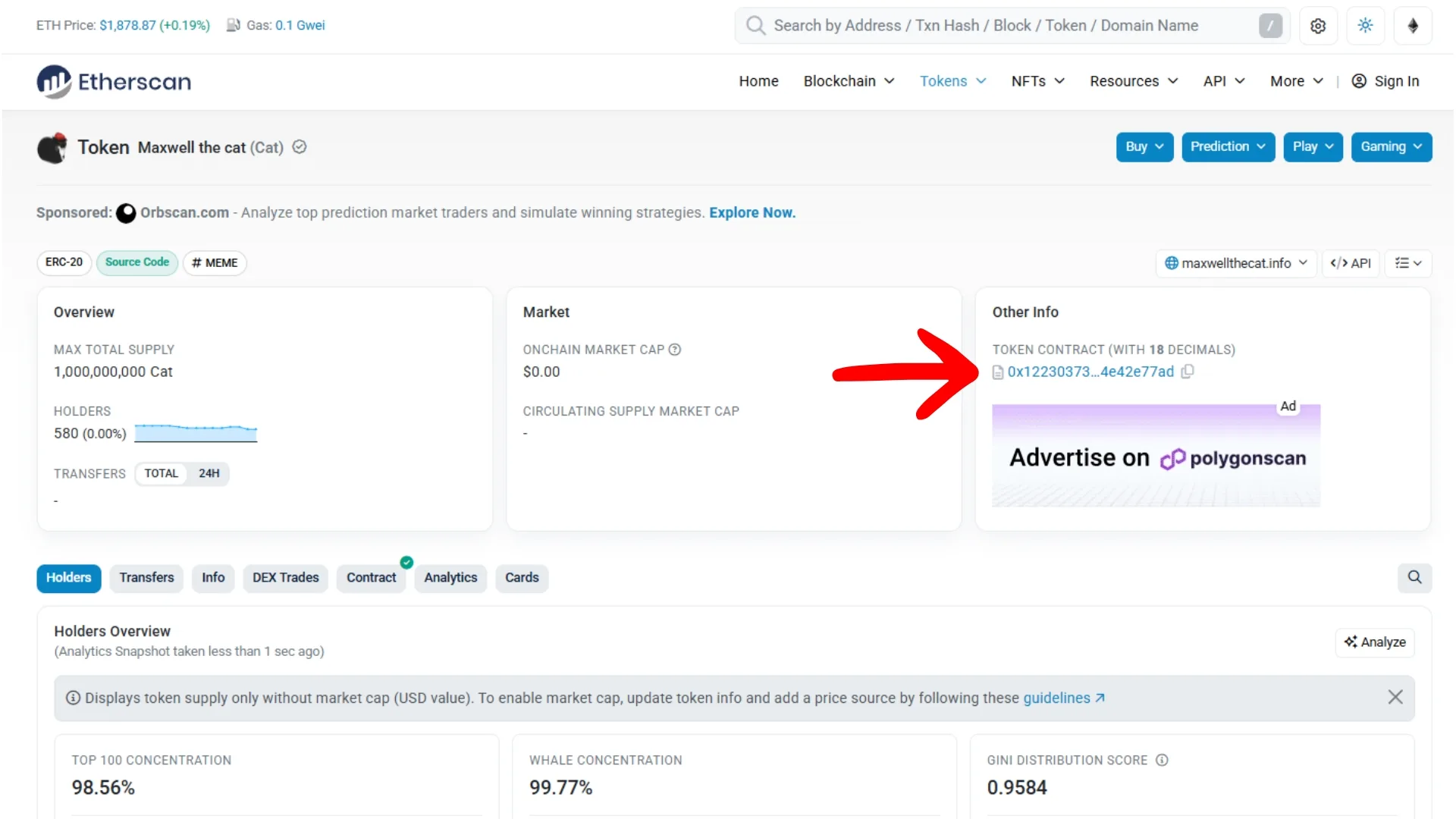Screen dimensions: 1456x819
Task: Select TOTAL transfers toggle
Action: [x=161, y=473]
